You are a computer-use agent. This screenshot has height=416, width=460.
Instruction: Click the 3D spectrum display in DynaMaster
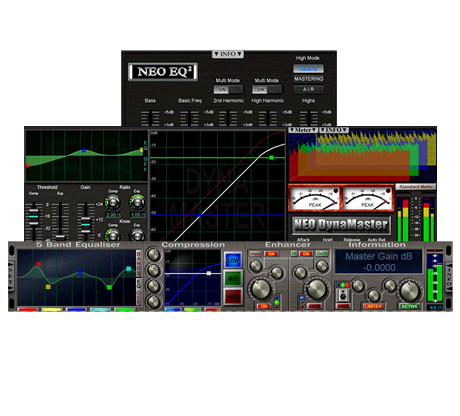click(362, 157)
